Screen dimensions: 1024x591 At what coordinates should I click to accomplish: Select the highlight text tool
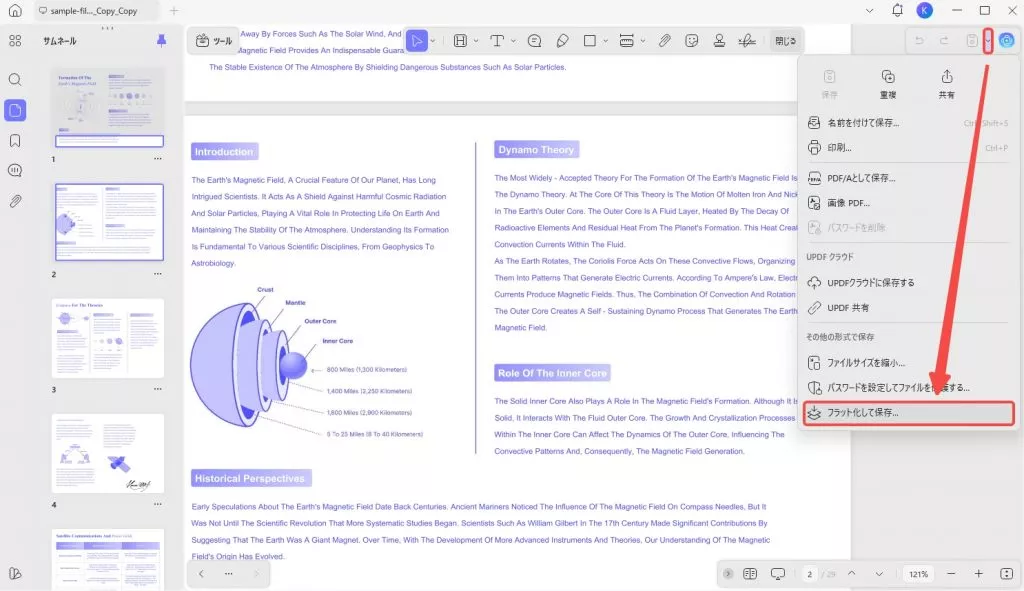click(460, 40)
